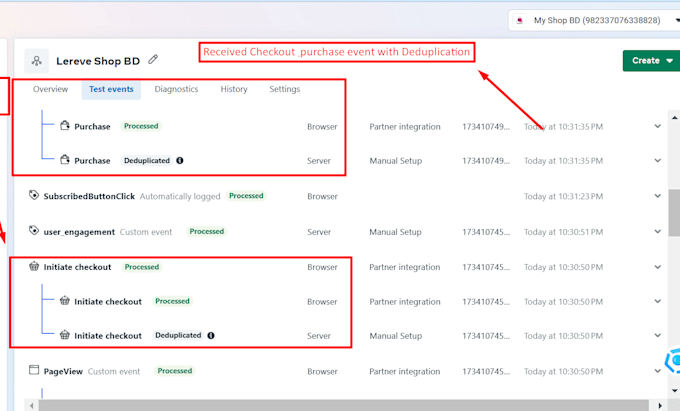Expand parent Initiate checkout row chevron
The width and height of the screenshot is (680, 411).
coord(657,267)
